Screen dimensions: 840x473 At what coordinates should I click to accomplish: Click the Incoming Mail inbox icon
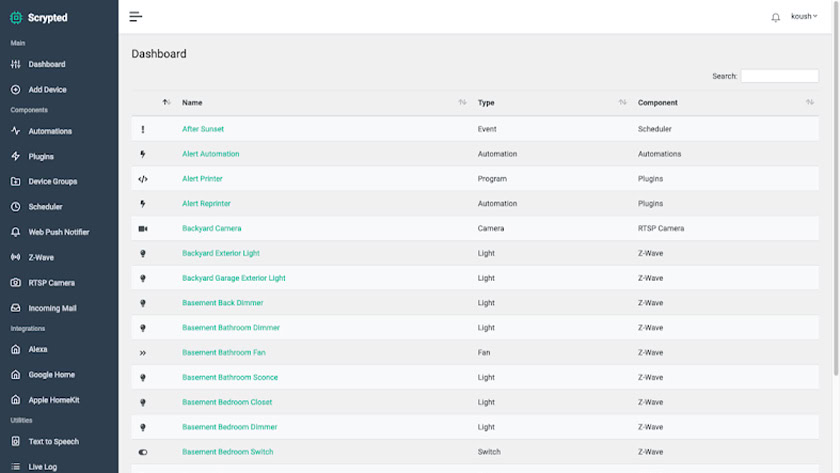[x=16, y=308]
